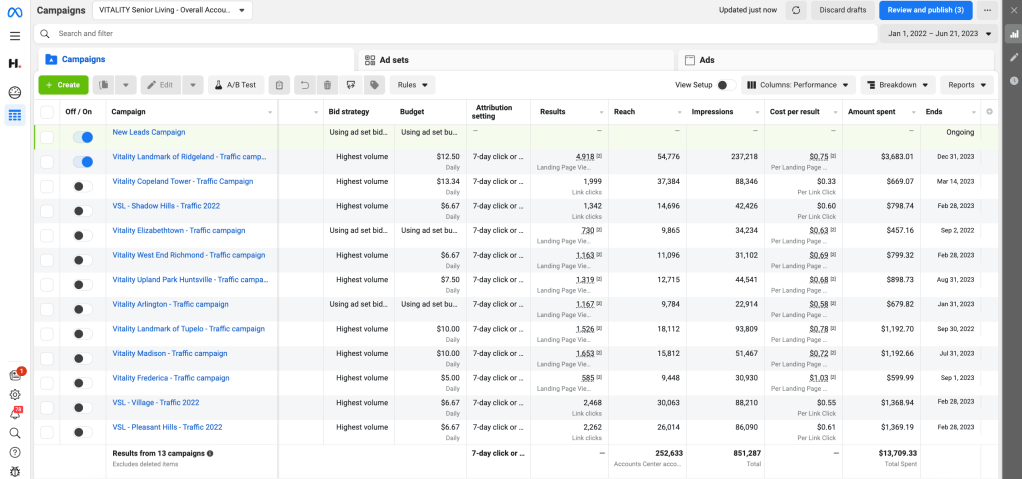
Task: Open Vitality Copeland Tower campaign link
Action: 182,181
